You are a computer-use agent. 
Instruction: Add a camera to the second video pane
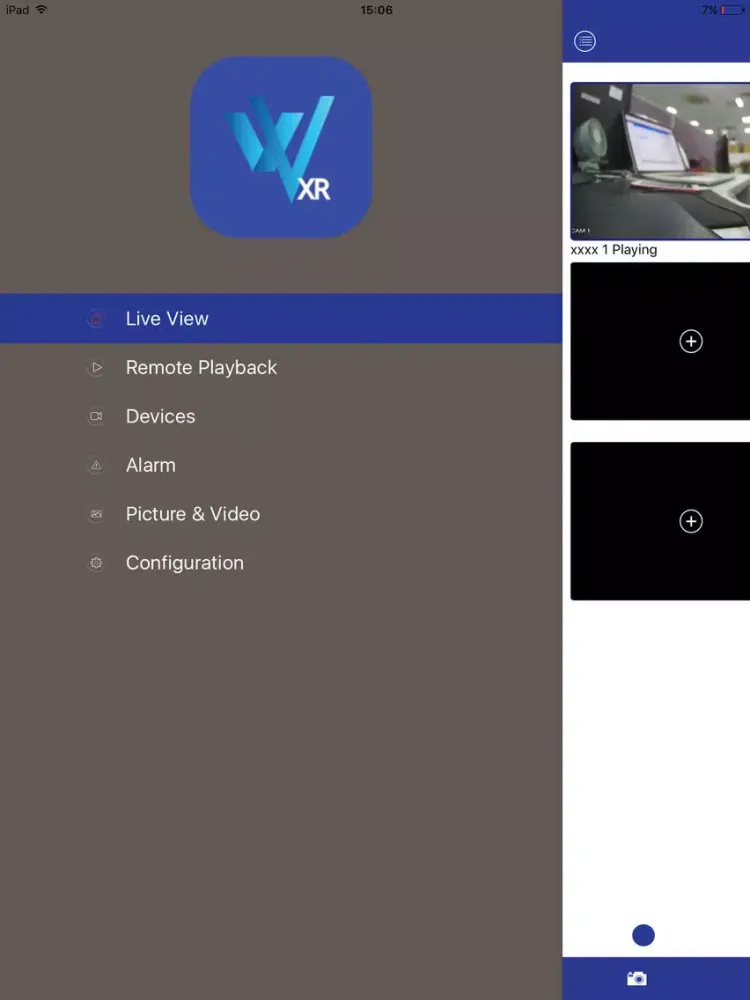click(691, 341)
